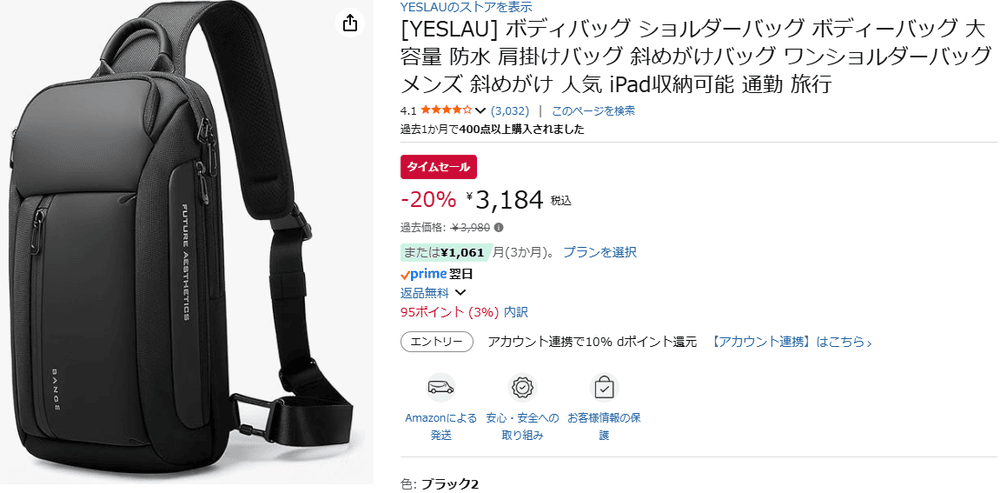Click the past price info icon
The width and height of the screenshot is (1000, 493).
[499, 227]
